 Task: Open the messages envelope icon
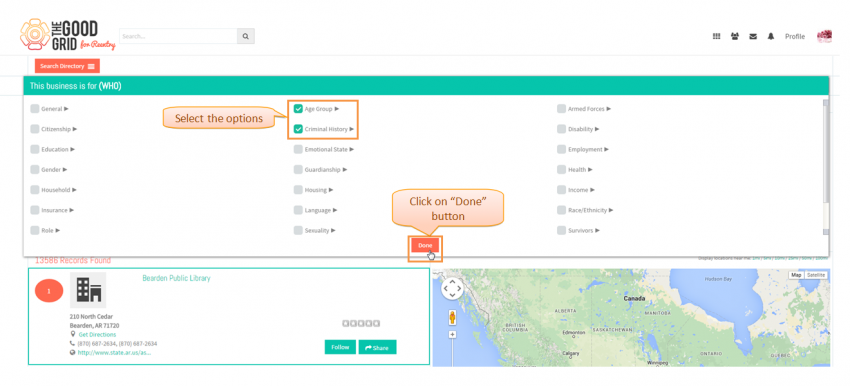coord(753,36)
